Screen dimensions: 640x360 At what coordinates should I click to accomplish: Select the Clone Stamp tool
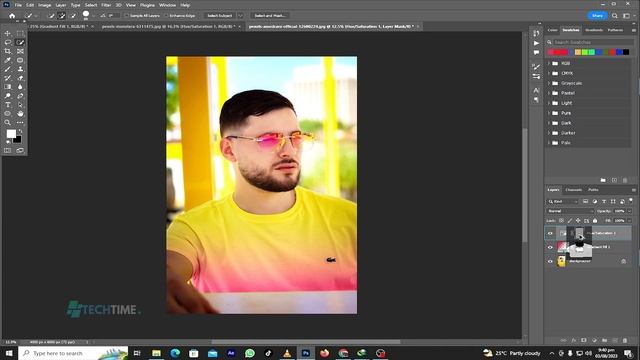coord(20,69)
